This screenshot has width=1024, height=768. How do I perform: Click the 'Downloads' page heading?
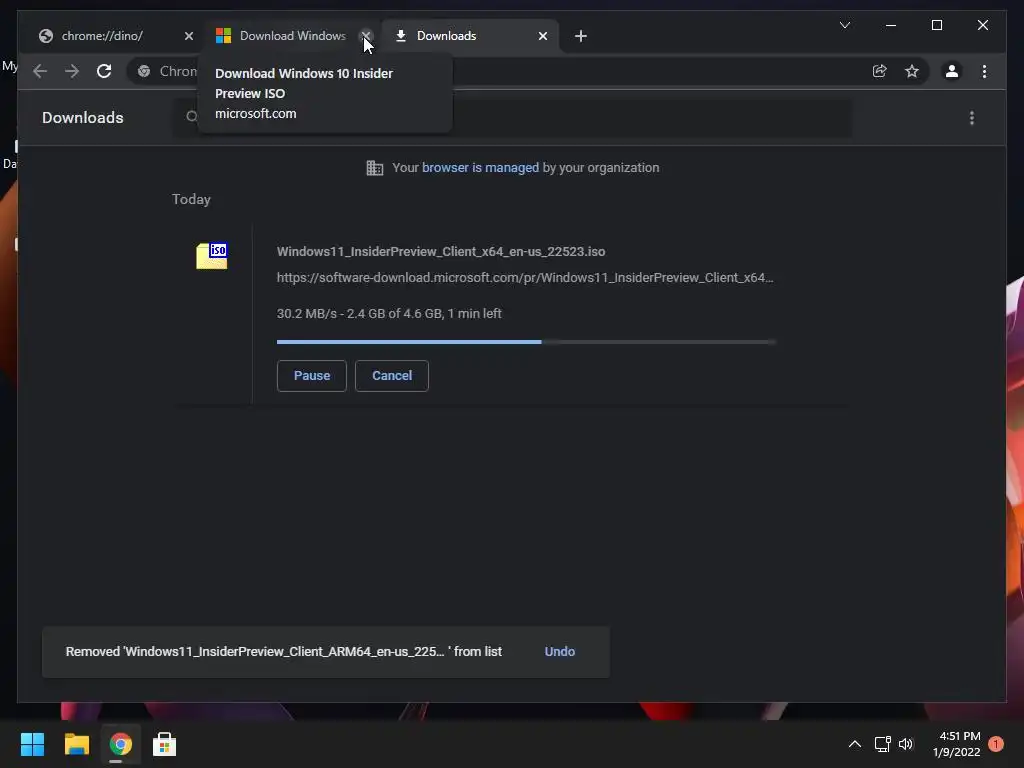83,118
